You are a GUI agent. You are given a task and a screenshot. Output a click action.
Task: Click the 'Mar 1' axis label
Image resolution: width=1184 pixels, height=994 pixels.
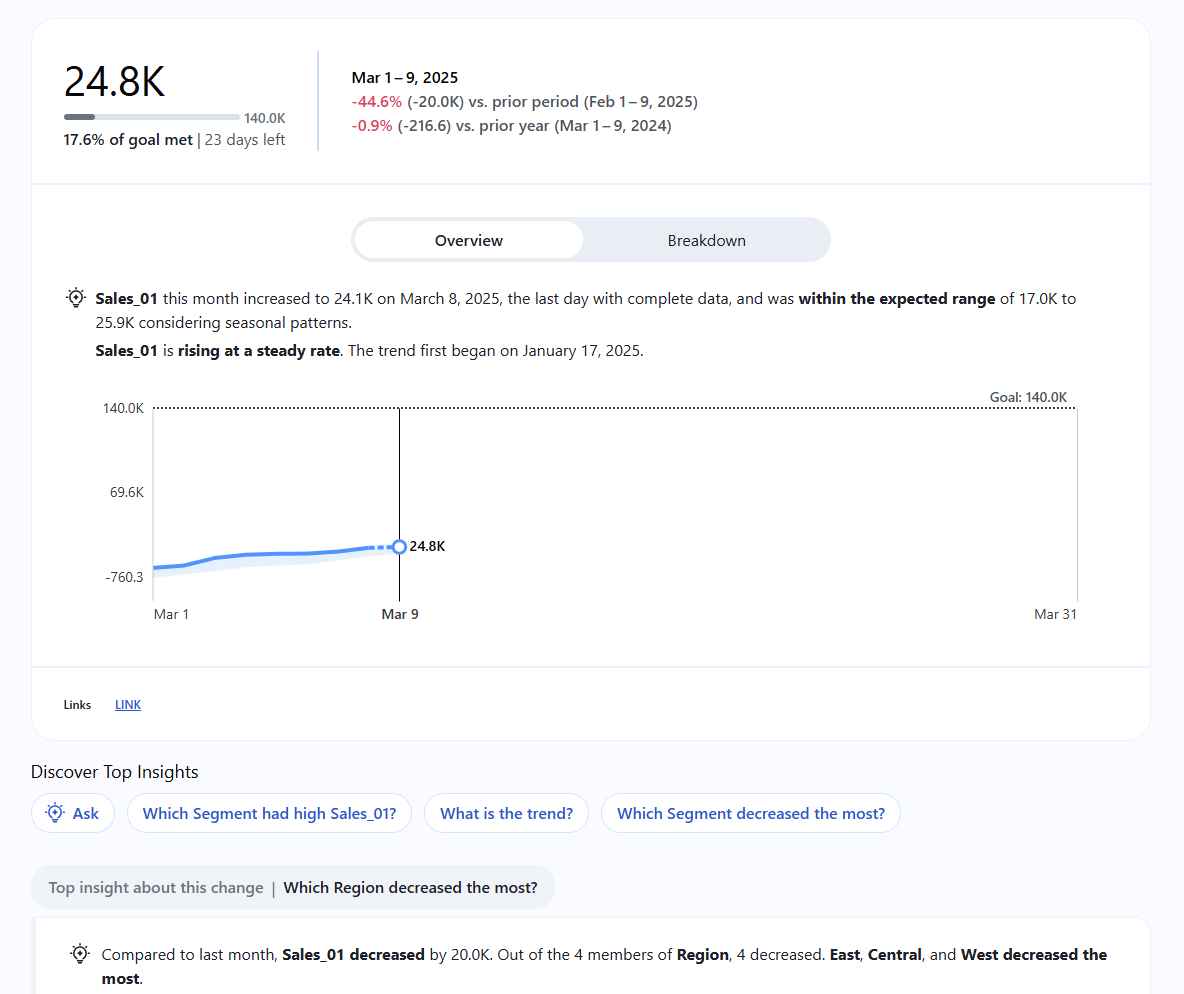[x=171, y=614]
